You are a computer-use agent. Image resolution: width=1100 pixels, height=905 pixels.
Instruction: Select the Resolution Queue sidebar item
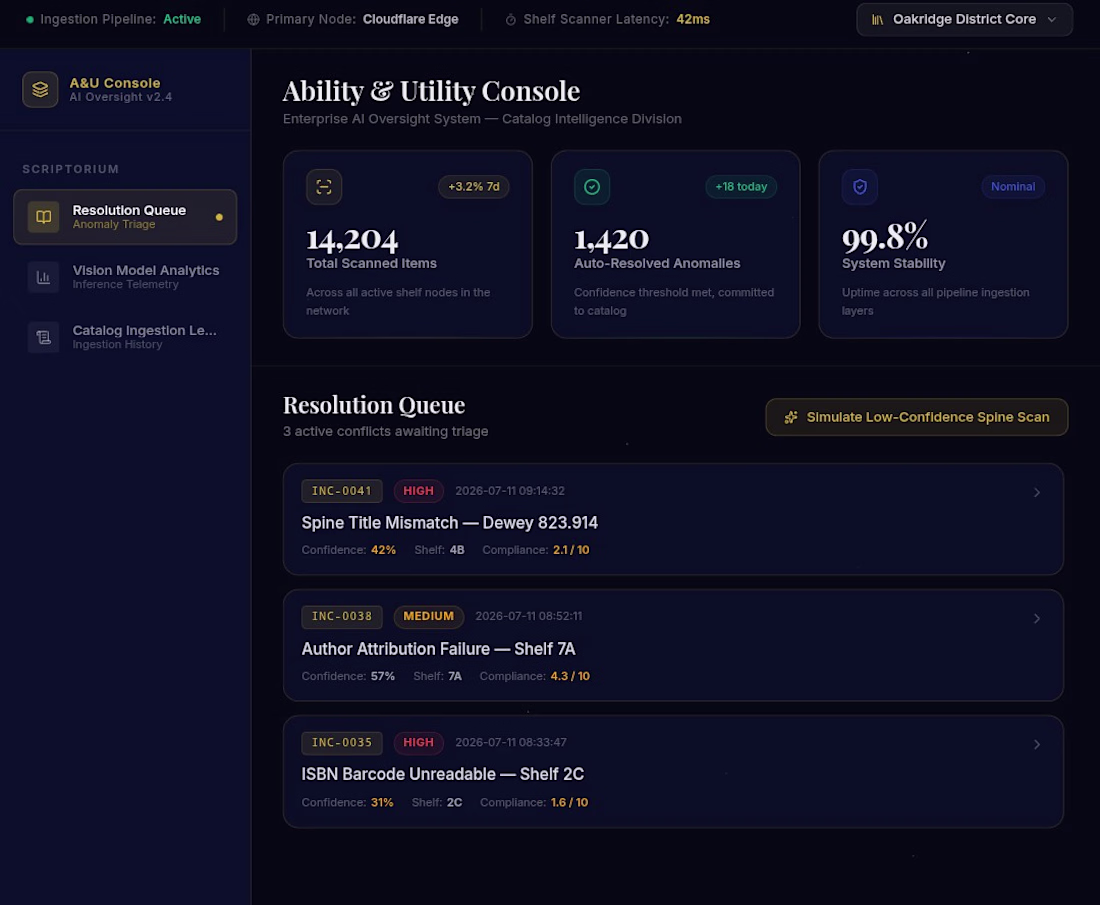pos(125,217)
